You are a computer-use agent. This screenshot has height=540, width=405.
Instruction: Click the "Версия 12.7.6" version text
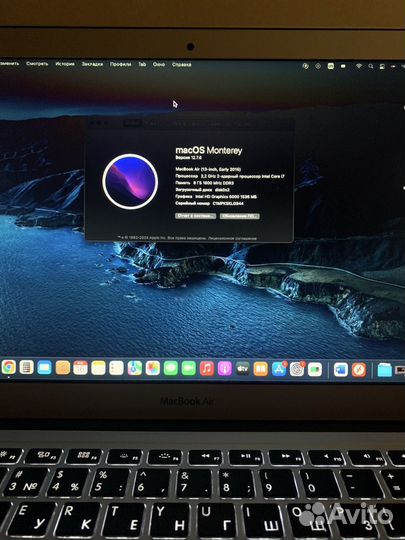188,158
